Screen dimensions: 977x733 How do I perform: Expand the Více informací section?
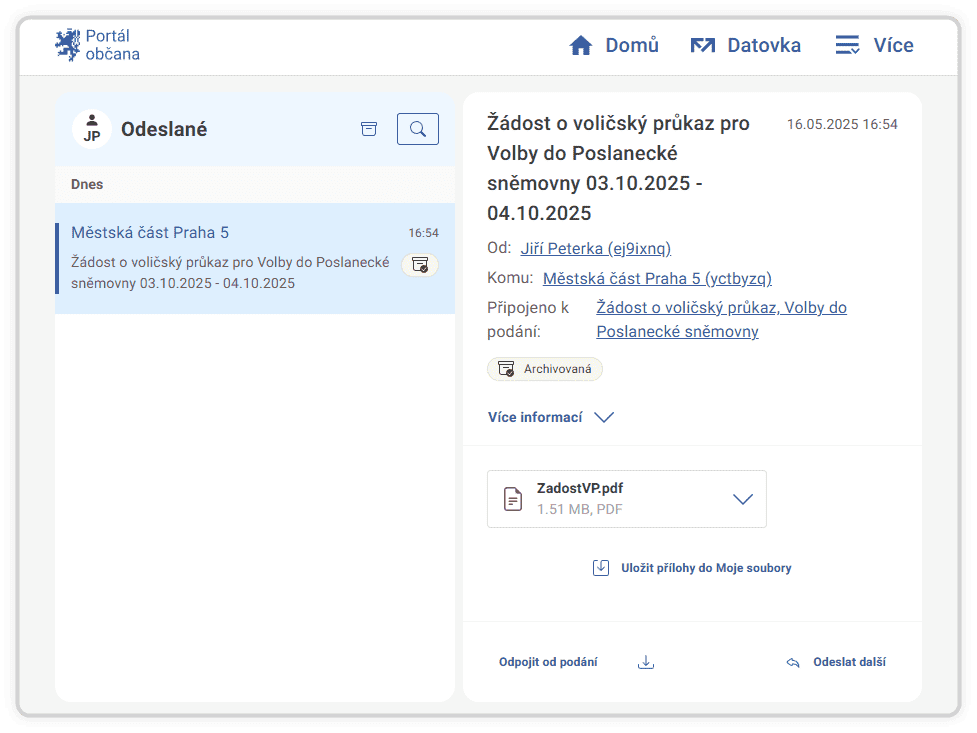pos(550,417)
